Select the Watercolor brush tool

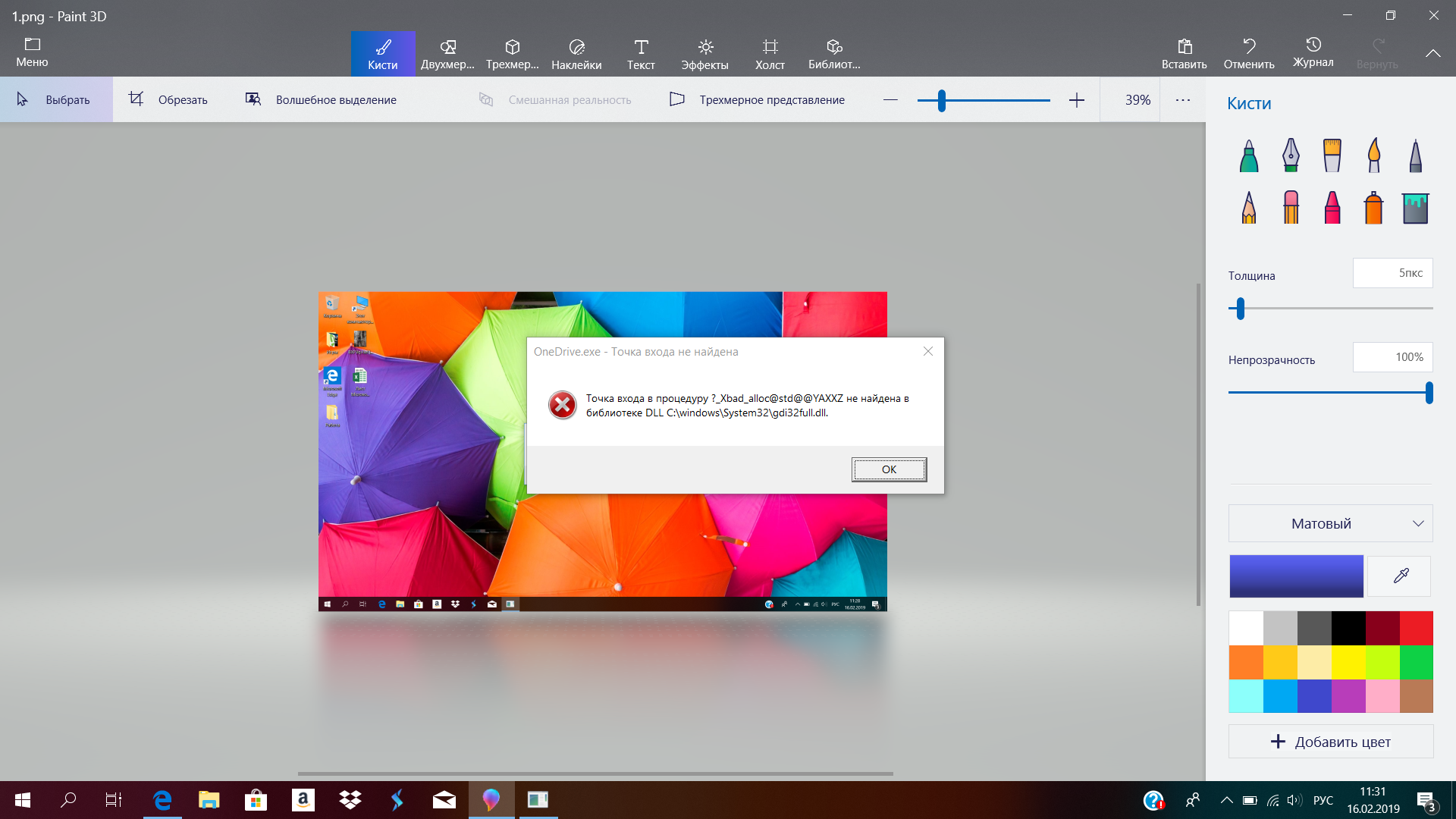(1374, 155)
